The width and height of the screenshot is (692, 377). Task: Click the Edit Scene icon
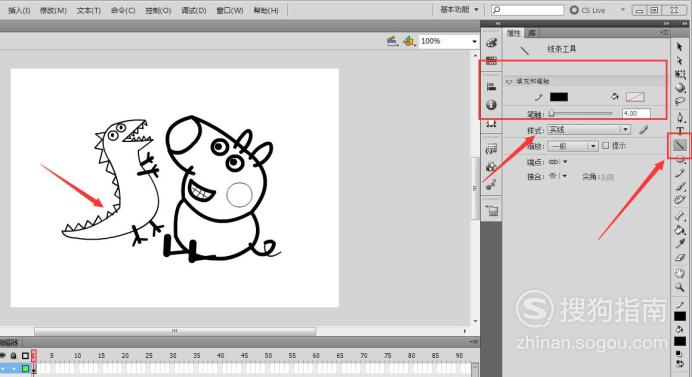tap(392, 41)
